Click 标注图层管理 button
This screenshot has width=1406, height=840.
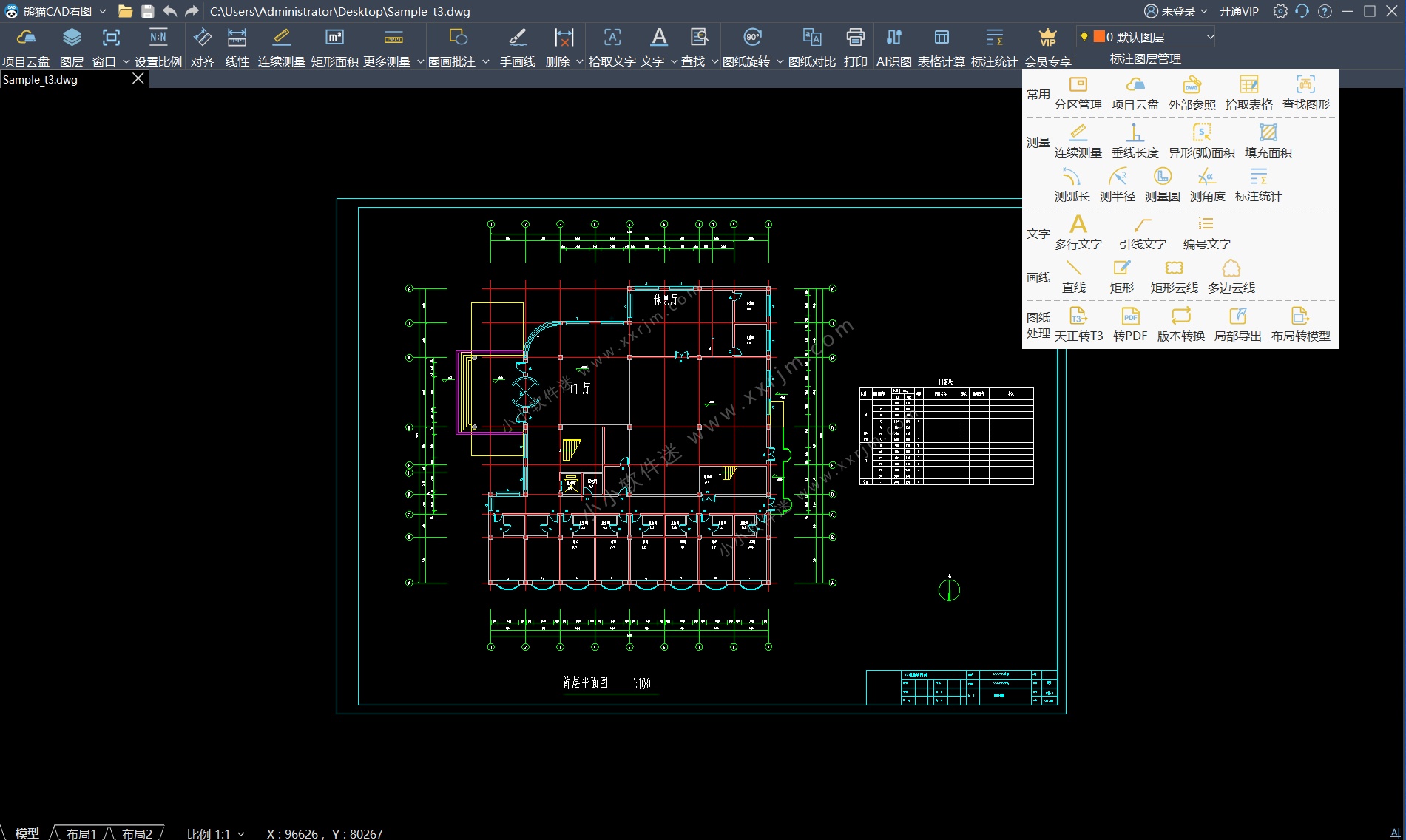[1145, 58]
